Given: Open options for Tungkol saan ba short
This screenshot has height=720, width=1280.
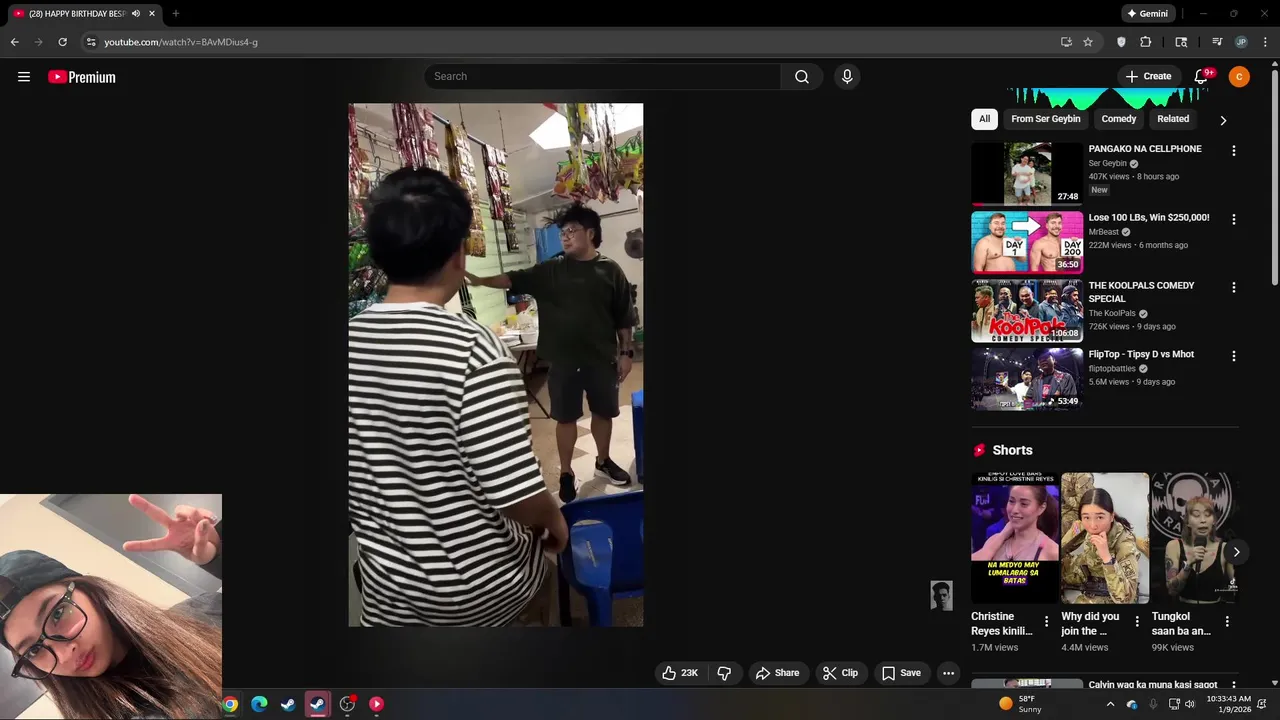Looking at the screenshot, I should (x=1227, y=621).
